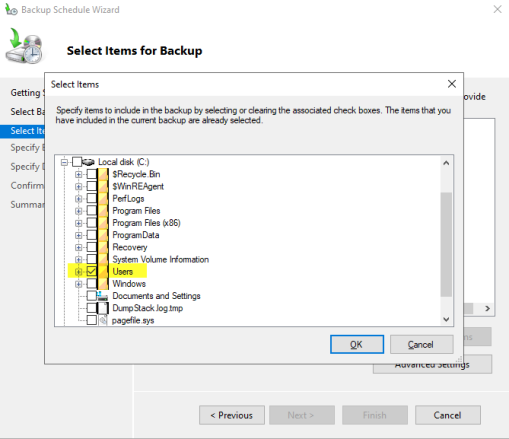Image resolution: width=509 pixels, height=439 pixels.
Task: Click the wizard list horizontal scroll right arrow
Action: click(x=487, y=308)
